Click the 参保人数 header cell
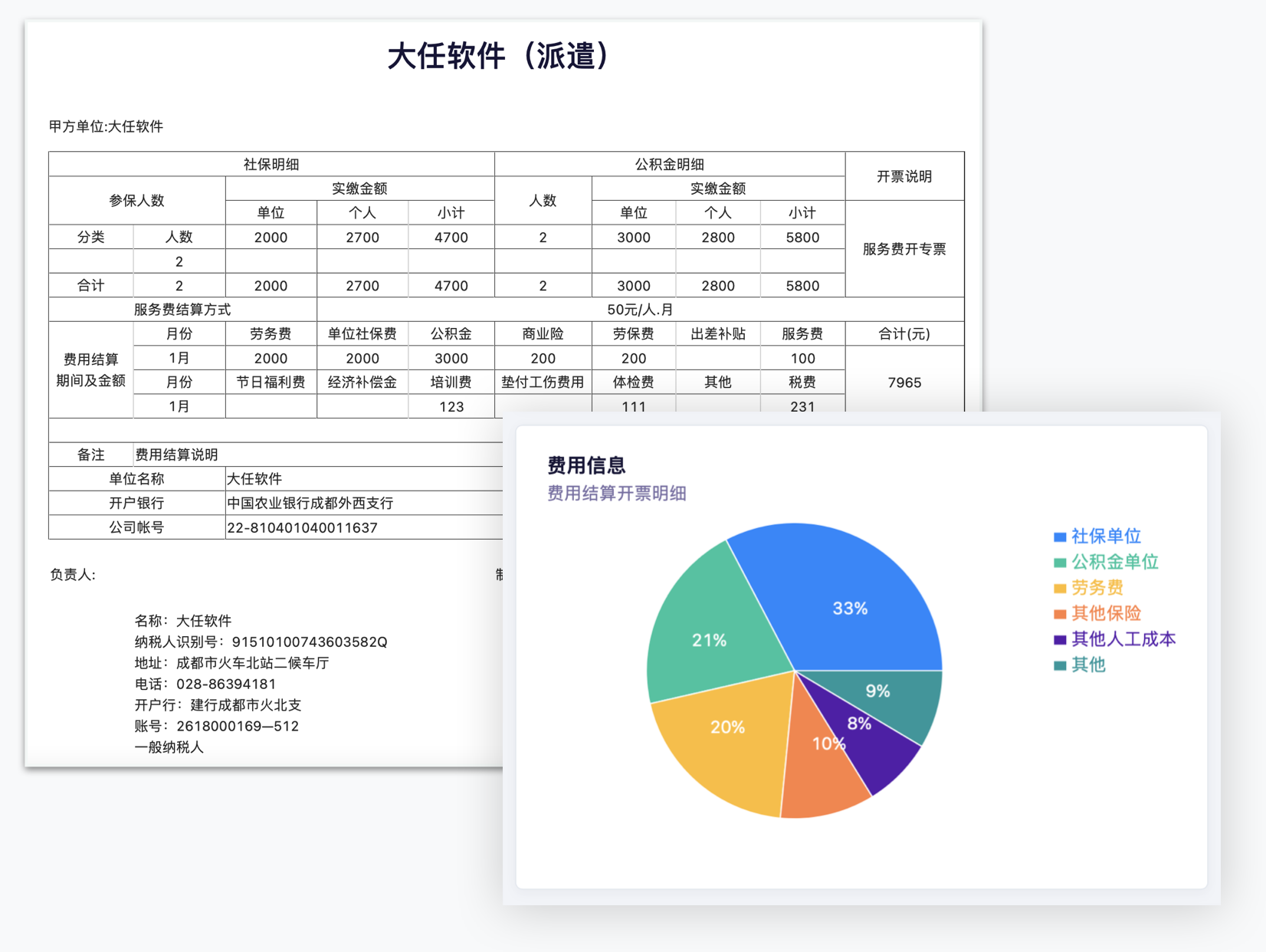Image resolution: width=1266 pixels, height=952 pixels. click(x=136, y=200)
